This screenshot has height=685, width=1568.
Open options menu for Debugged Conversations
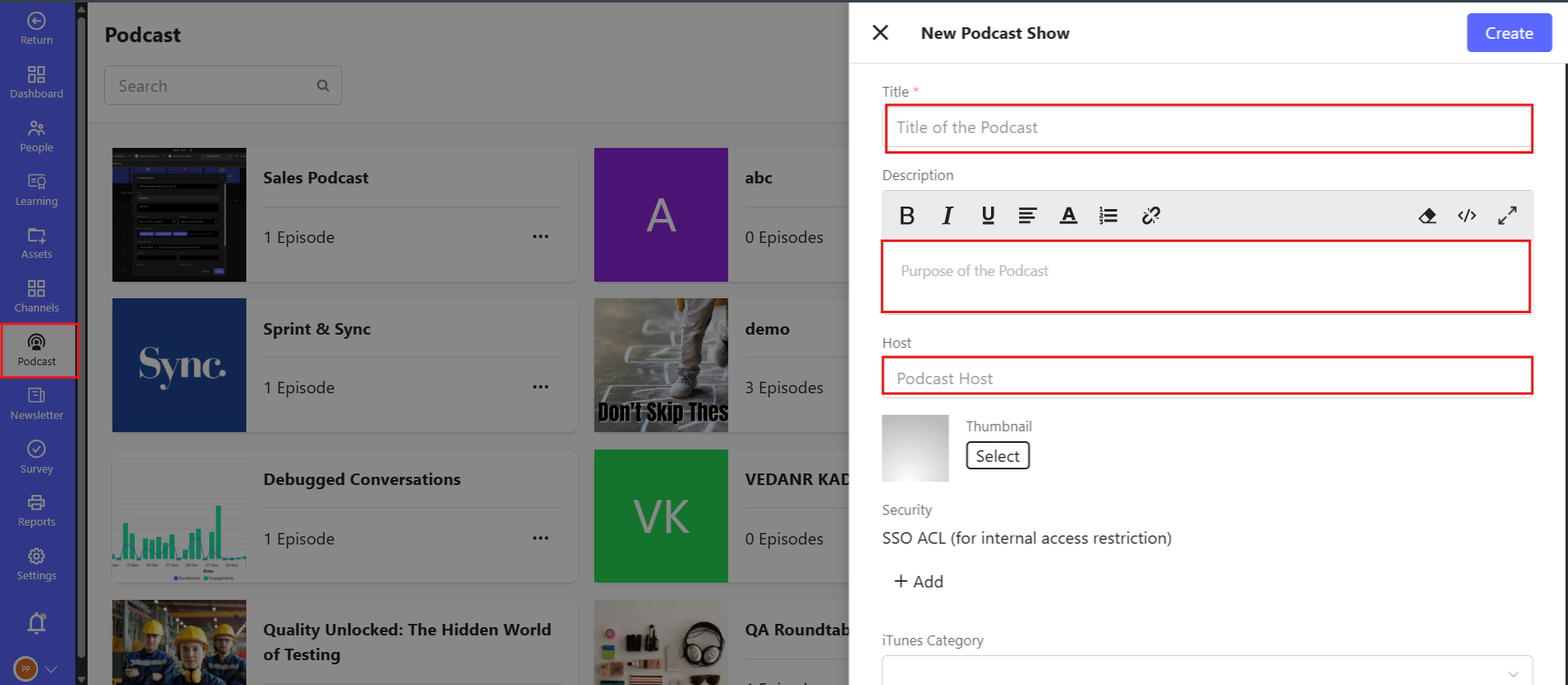541,539
